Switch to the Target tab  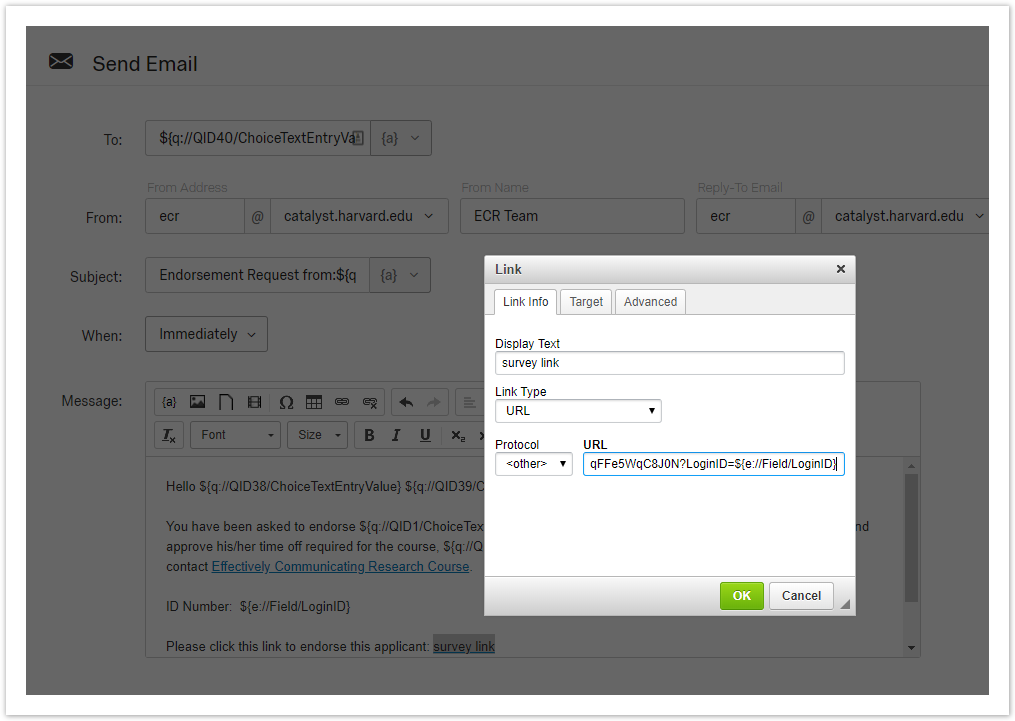coord(586,302)
